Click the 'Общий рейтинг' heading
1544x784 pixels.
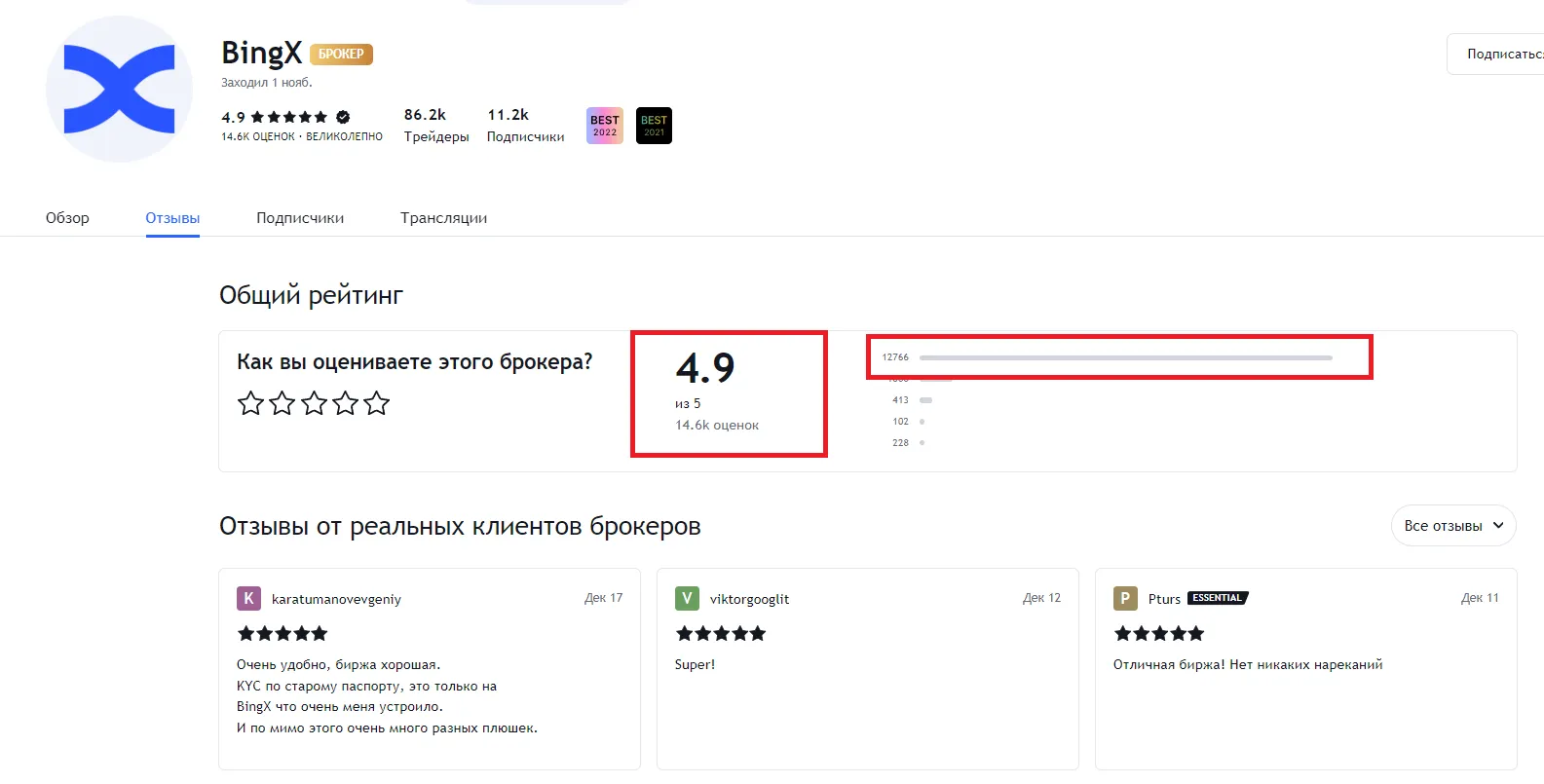tap(311, 295)
